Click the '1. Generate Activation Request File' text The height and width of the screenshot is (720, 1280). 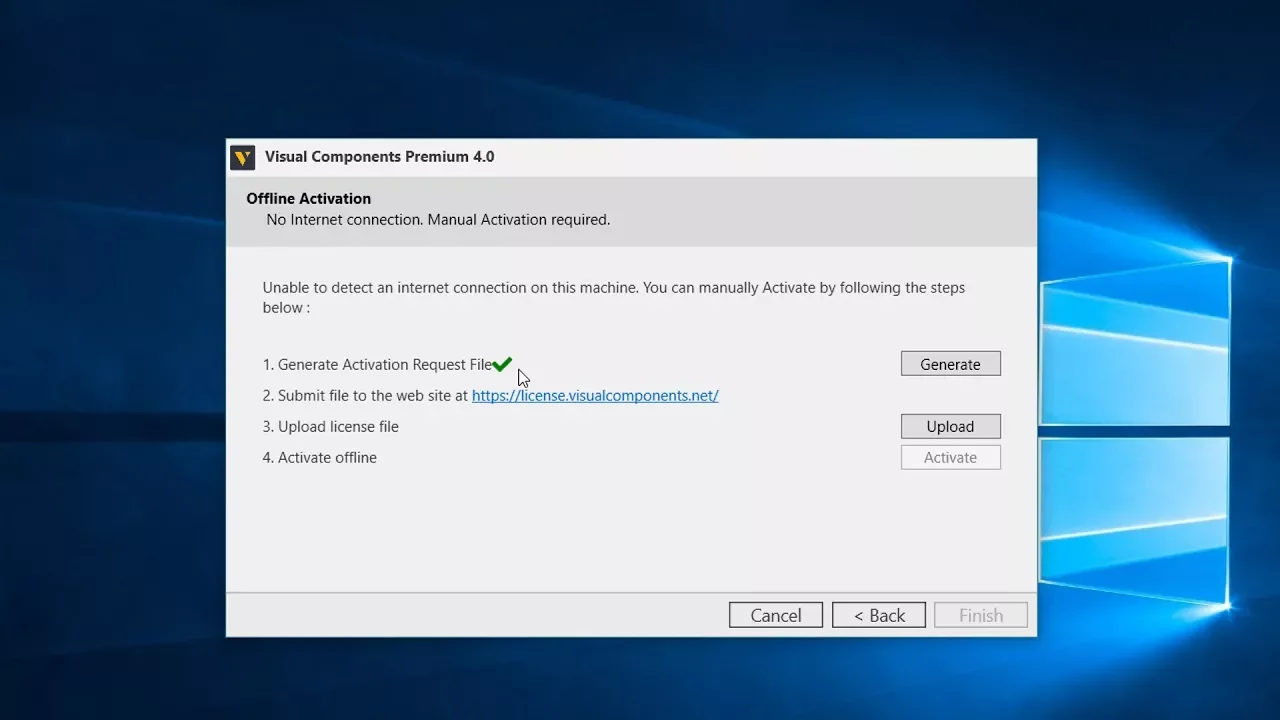click(377, 364)
